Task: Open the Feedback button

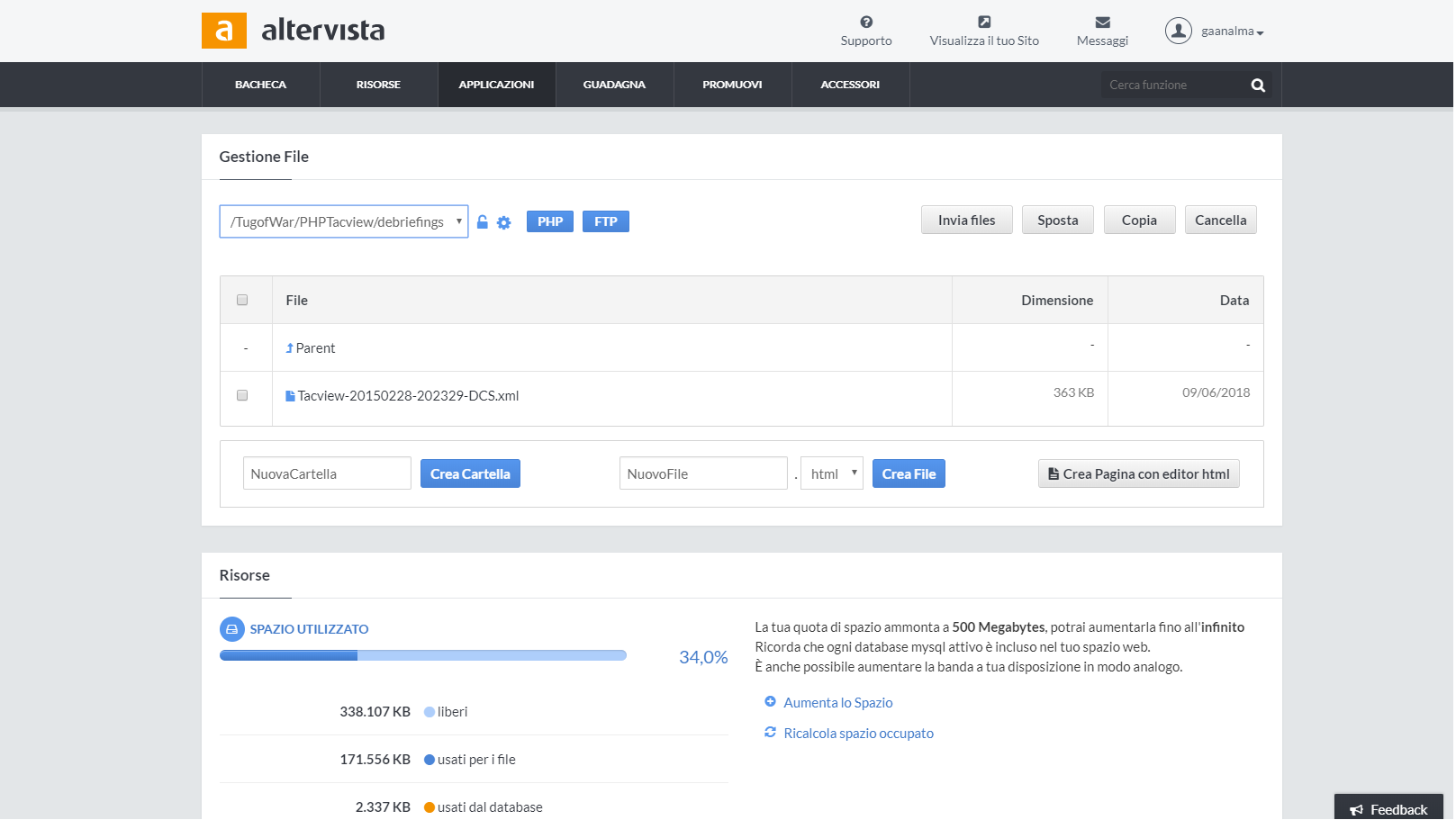Action: pos(1389,807)
